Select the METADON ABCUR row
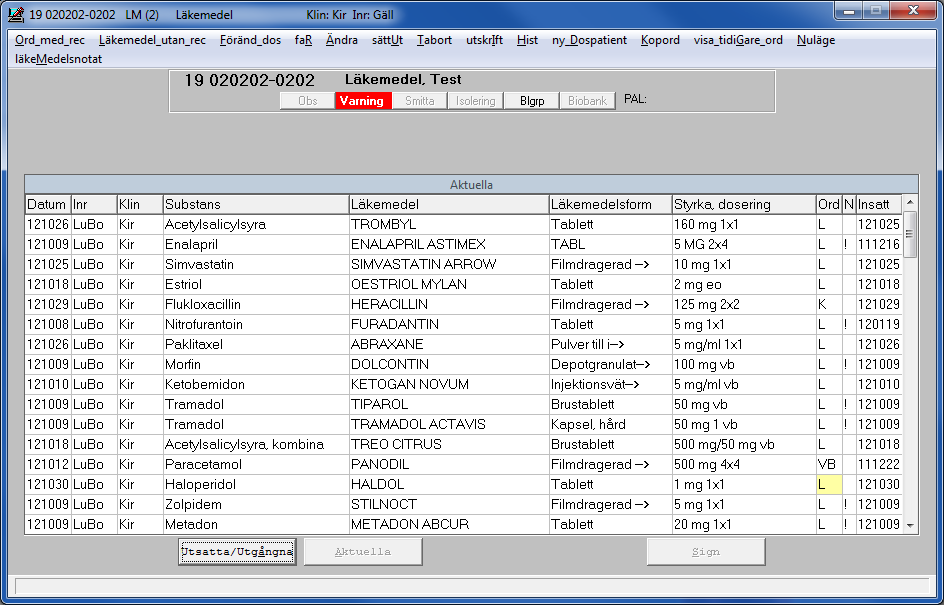 (x=464, y=524)
